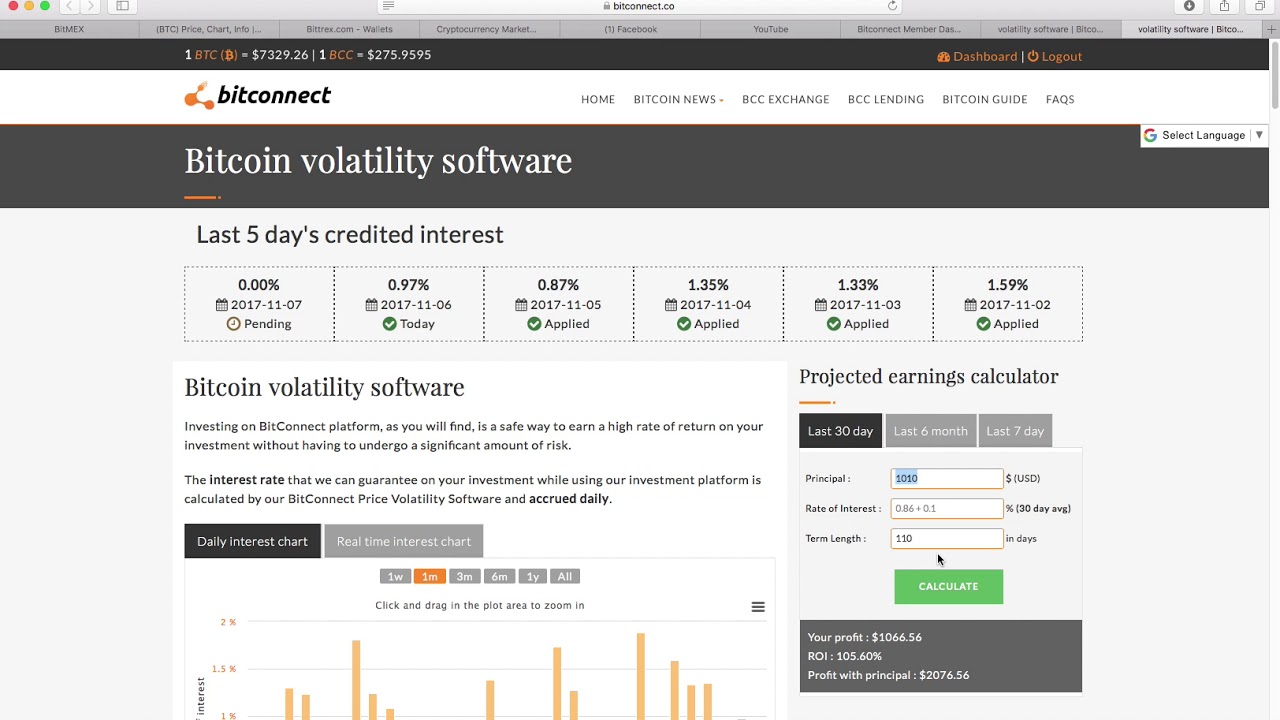Click the green check for 2017-11-05 Applied
The image size is (1280, 720).
534,324
